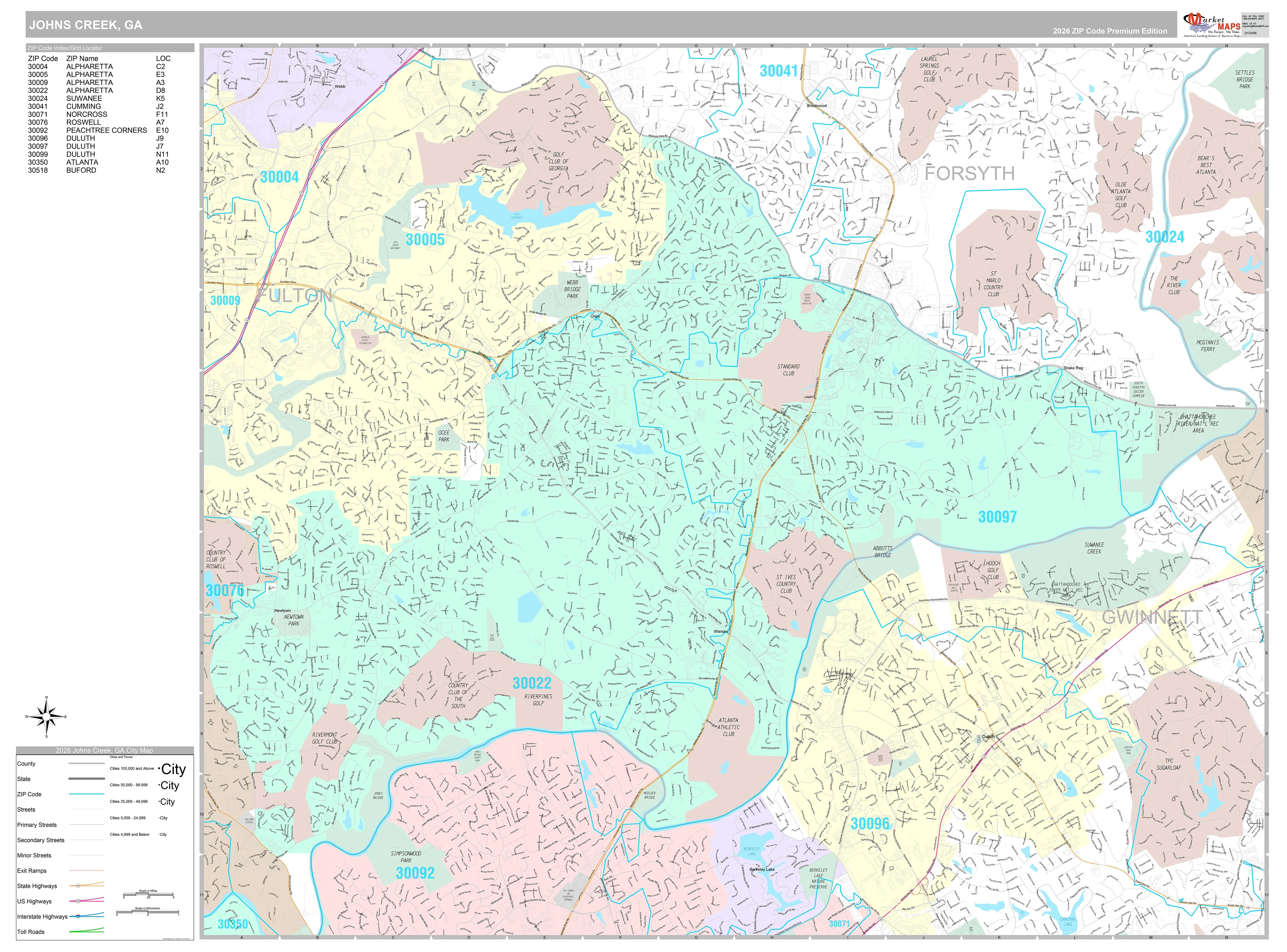Click the FORSYTH county label
Screen dimensions: 1287x952
coord(969,173)
